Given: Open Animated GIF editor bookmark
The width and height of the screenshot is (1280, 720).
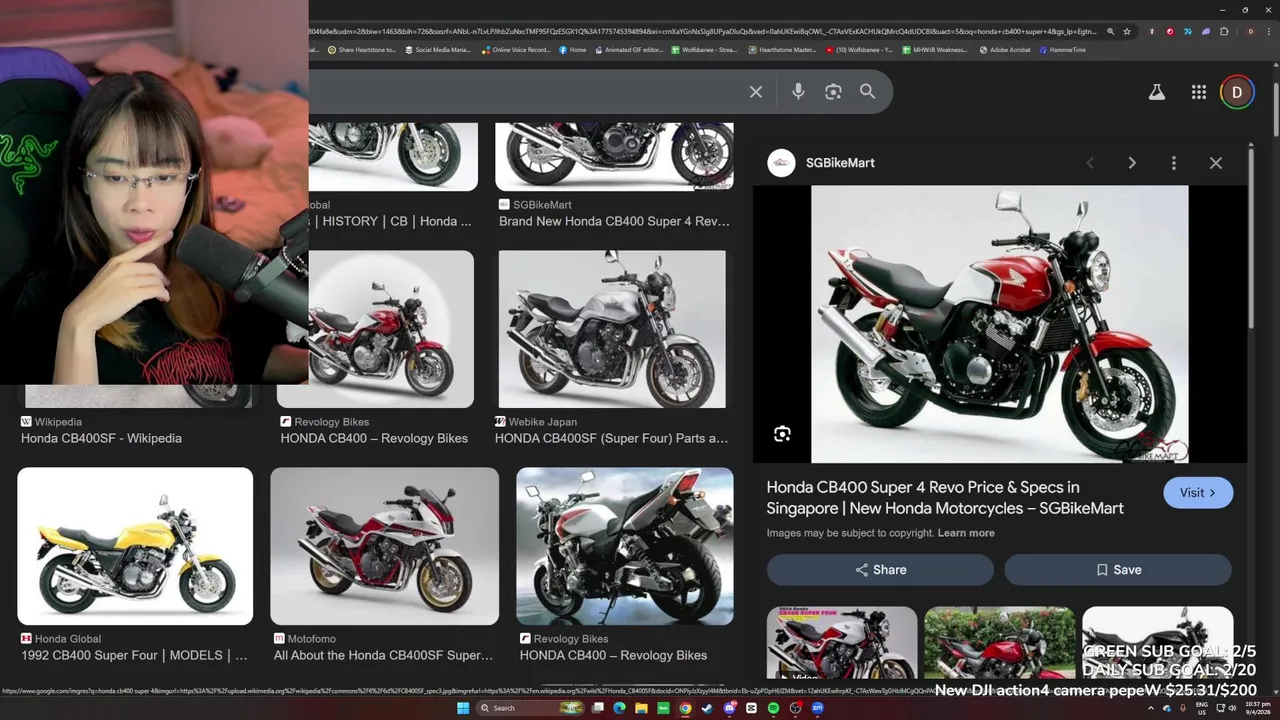Looking at the screenshot, I should coord(628,50).
